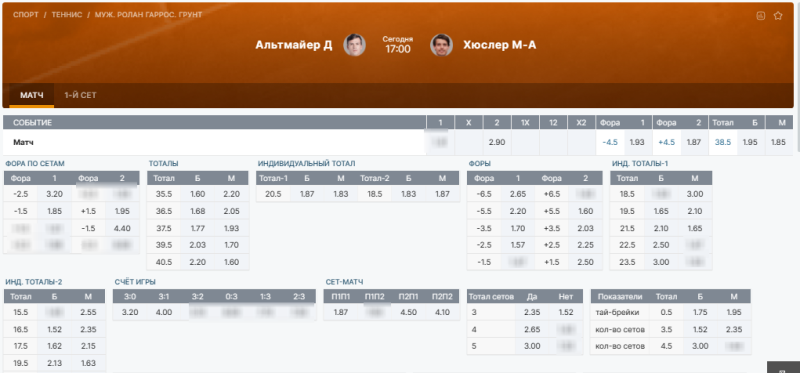Image resolution: width=800 pixels, height=373 pixels.
Task: Pick Да for 3 total sets at 2.35
Action: (x=532, y=312)
